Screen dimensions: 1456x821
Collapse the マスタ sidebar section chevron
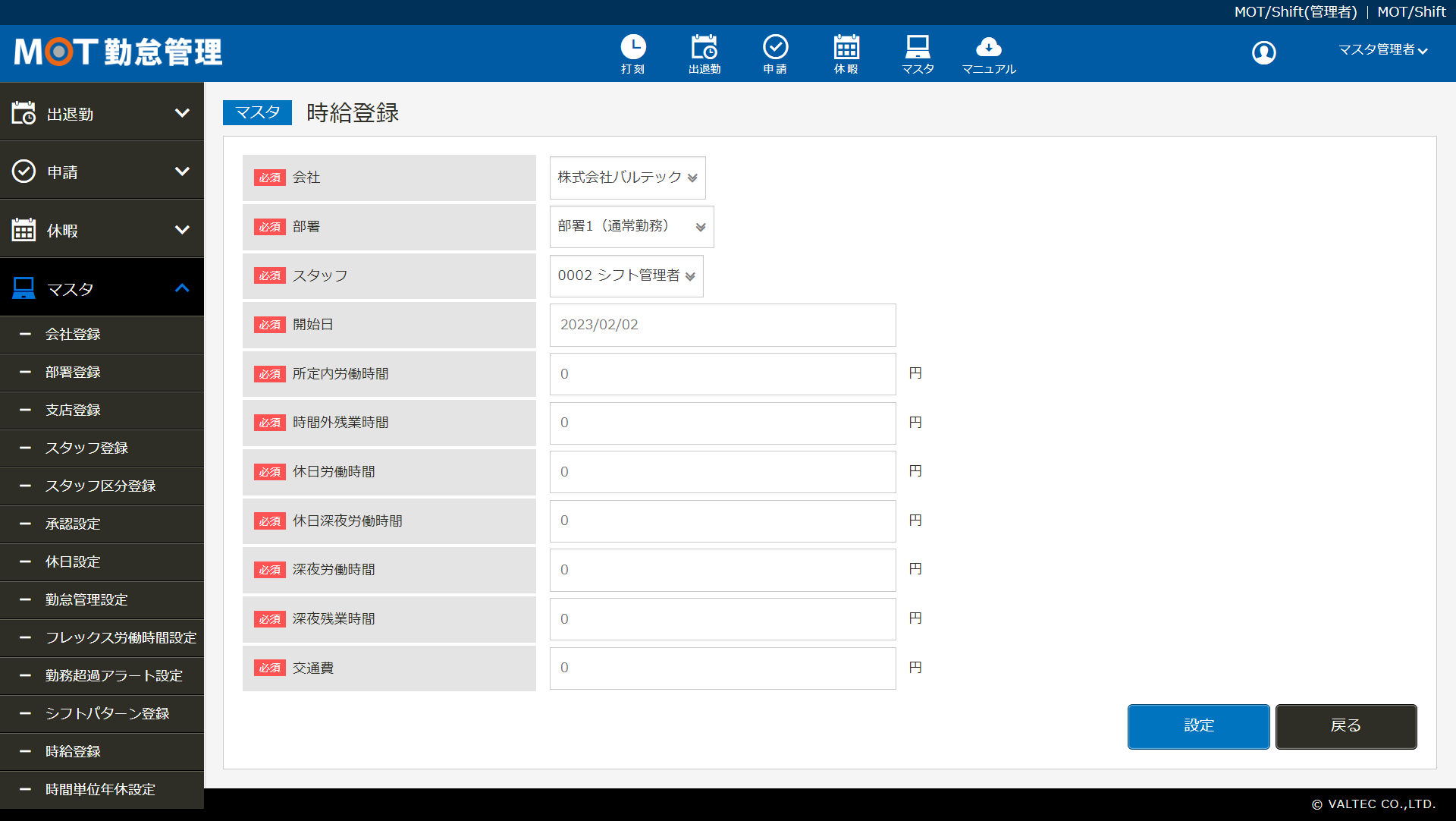(182, 288)
